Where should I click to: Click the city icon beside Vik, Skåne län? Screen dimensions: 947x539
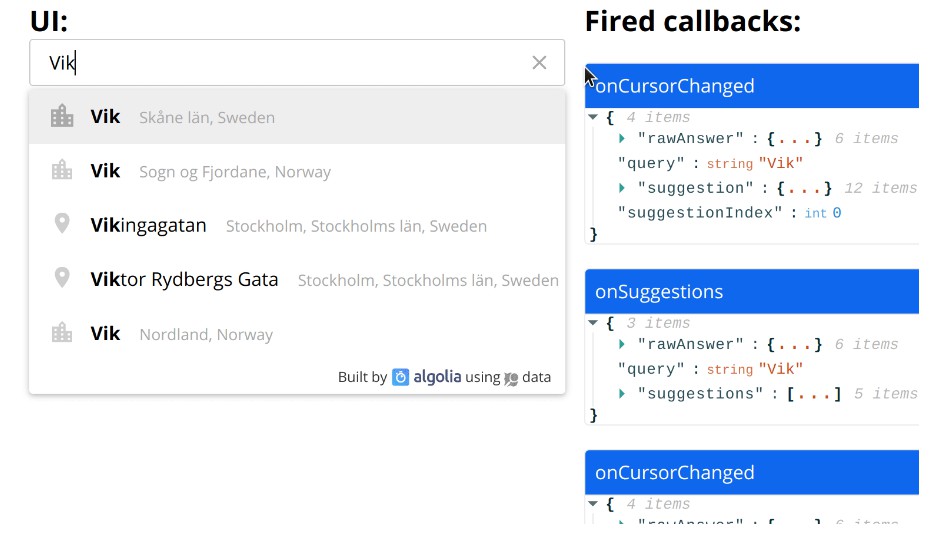click(x=62, y=117)
